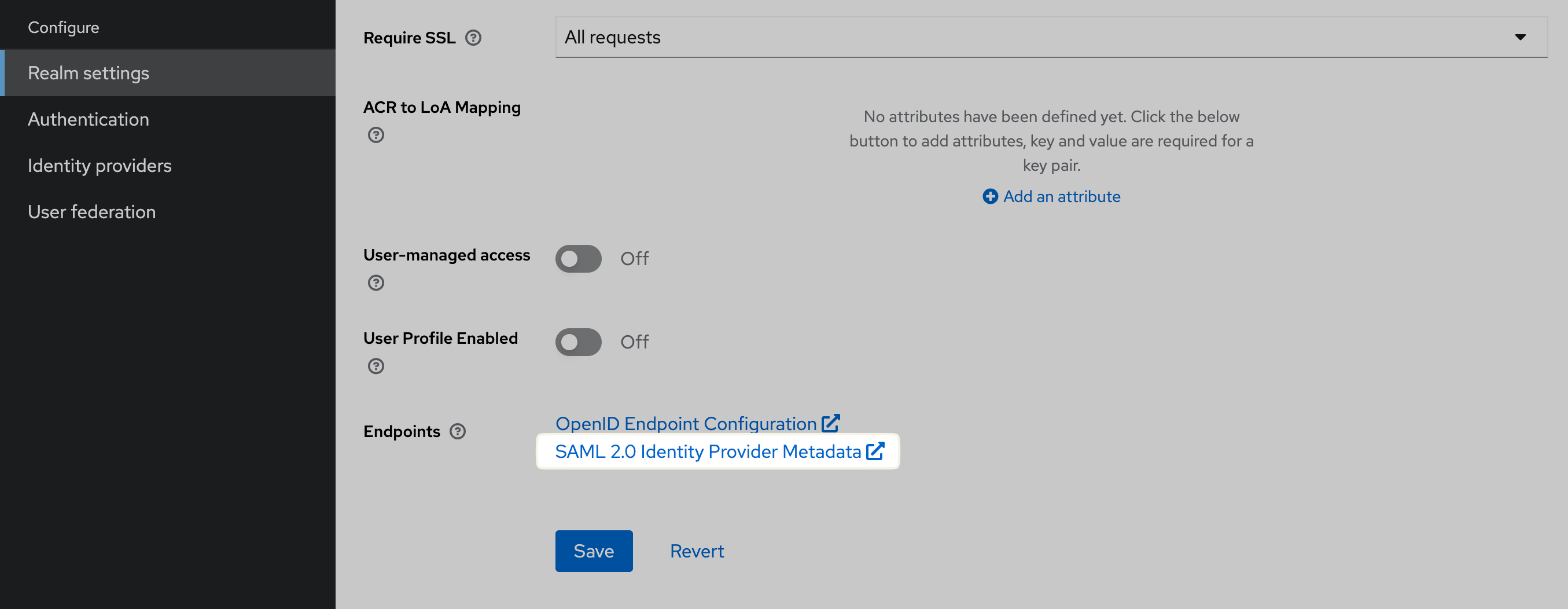Open the Require SSL help icon
This screenshot has width=1568, height=609.
tap(473, 38)
